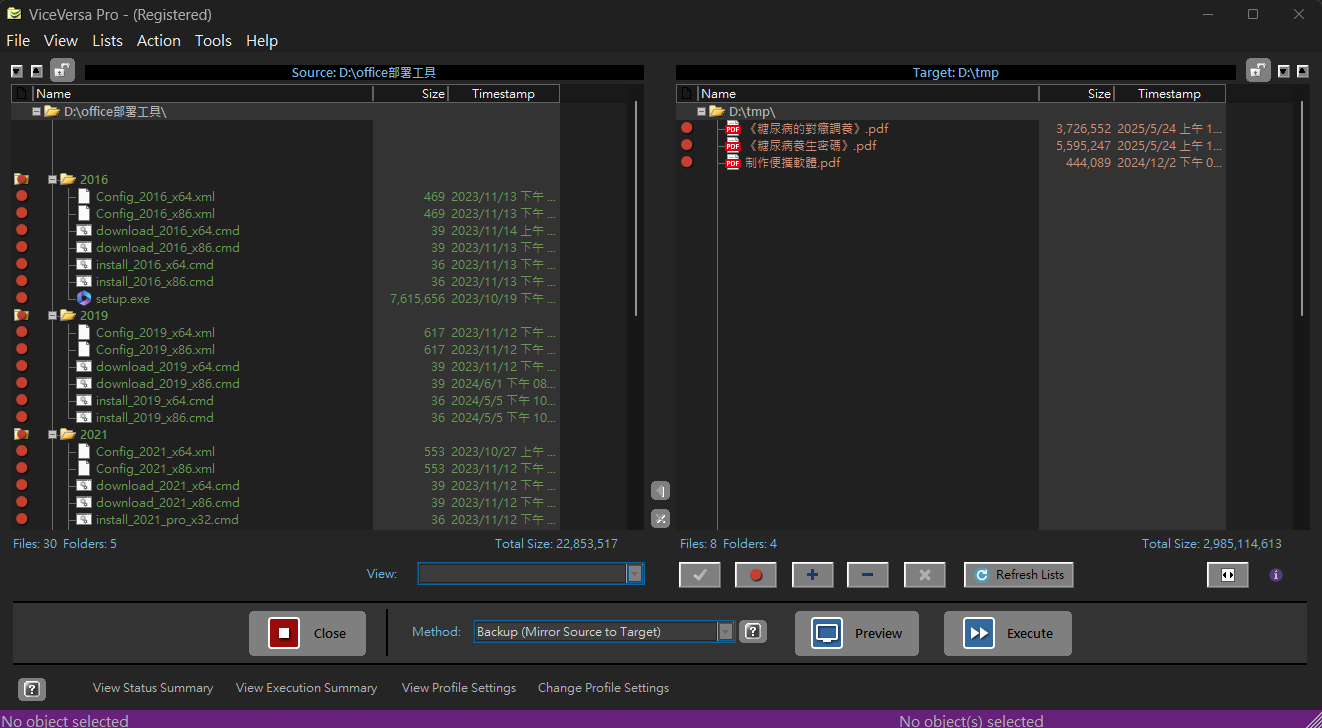Click the target pane down-arrow icon
Screen dimensions: 1322x728
click(x=1284, y=72)
